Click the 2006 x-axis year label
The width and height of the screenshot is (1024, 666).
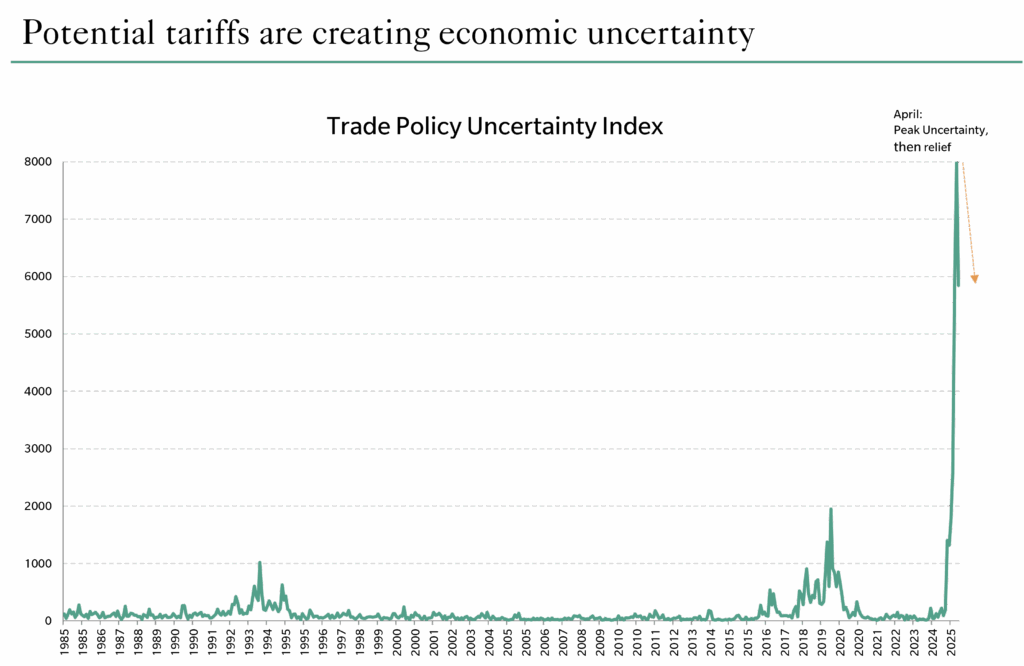coord(545,642)
